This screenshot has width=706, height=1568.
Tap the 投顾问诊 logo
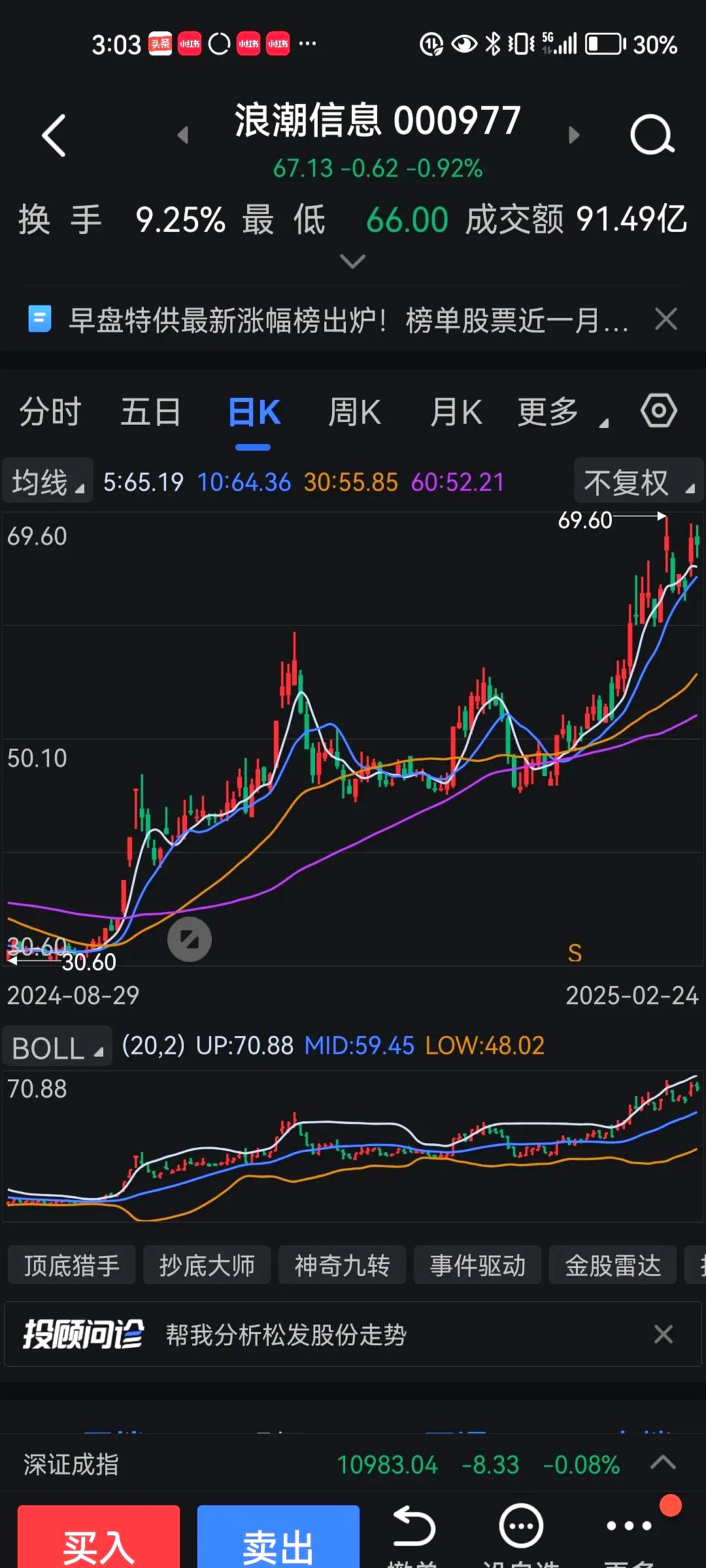(x=83, y=1333)
